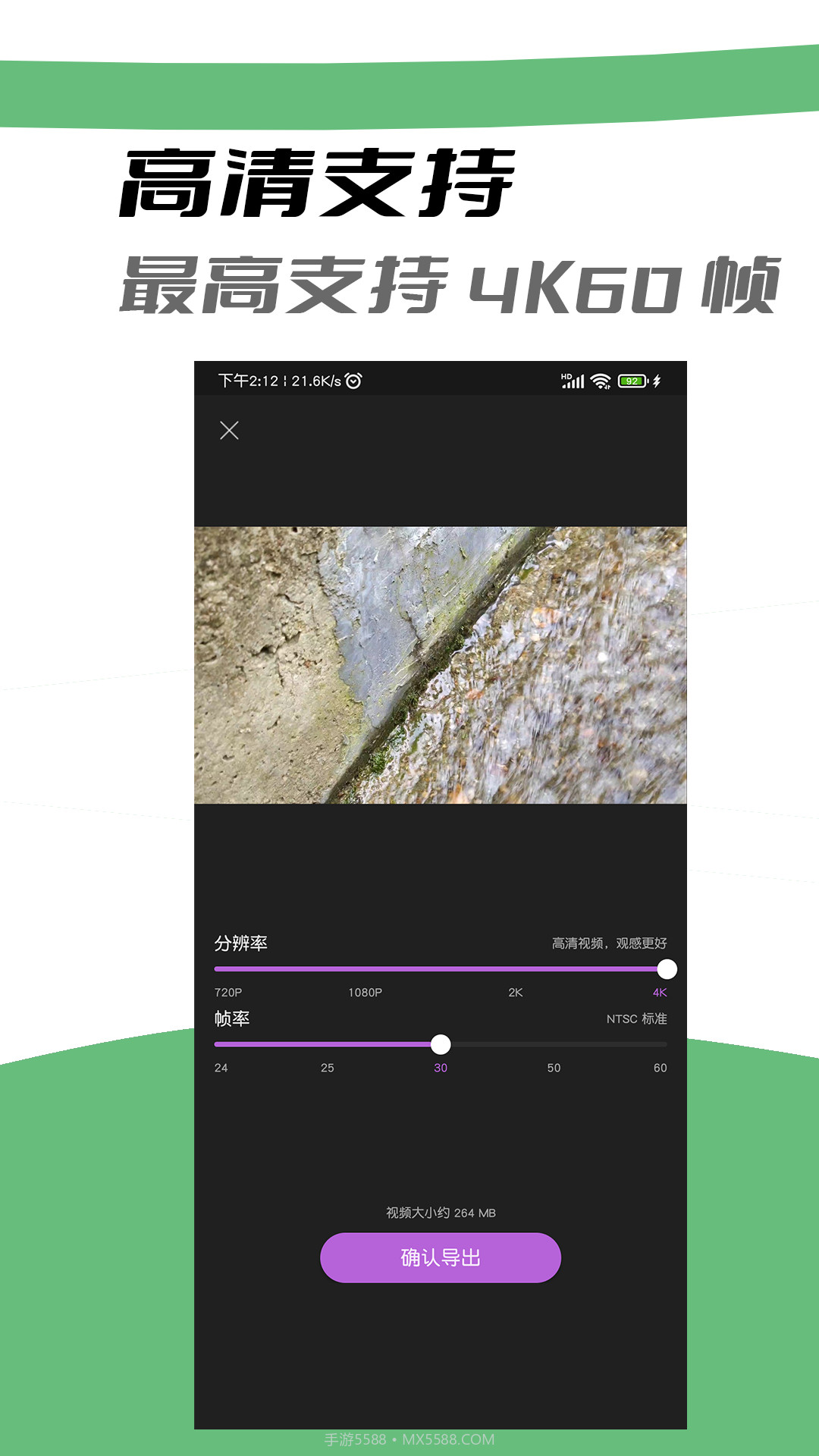Tap the battery indicator icon
This screenshot has width=819, height=1456.
(633, 381)
